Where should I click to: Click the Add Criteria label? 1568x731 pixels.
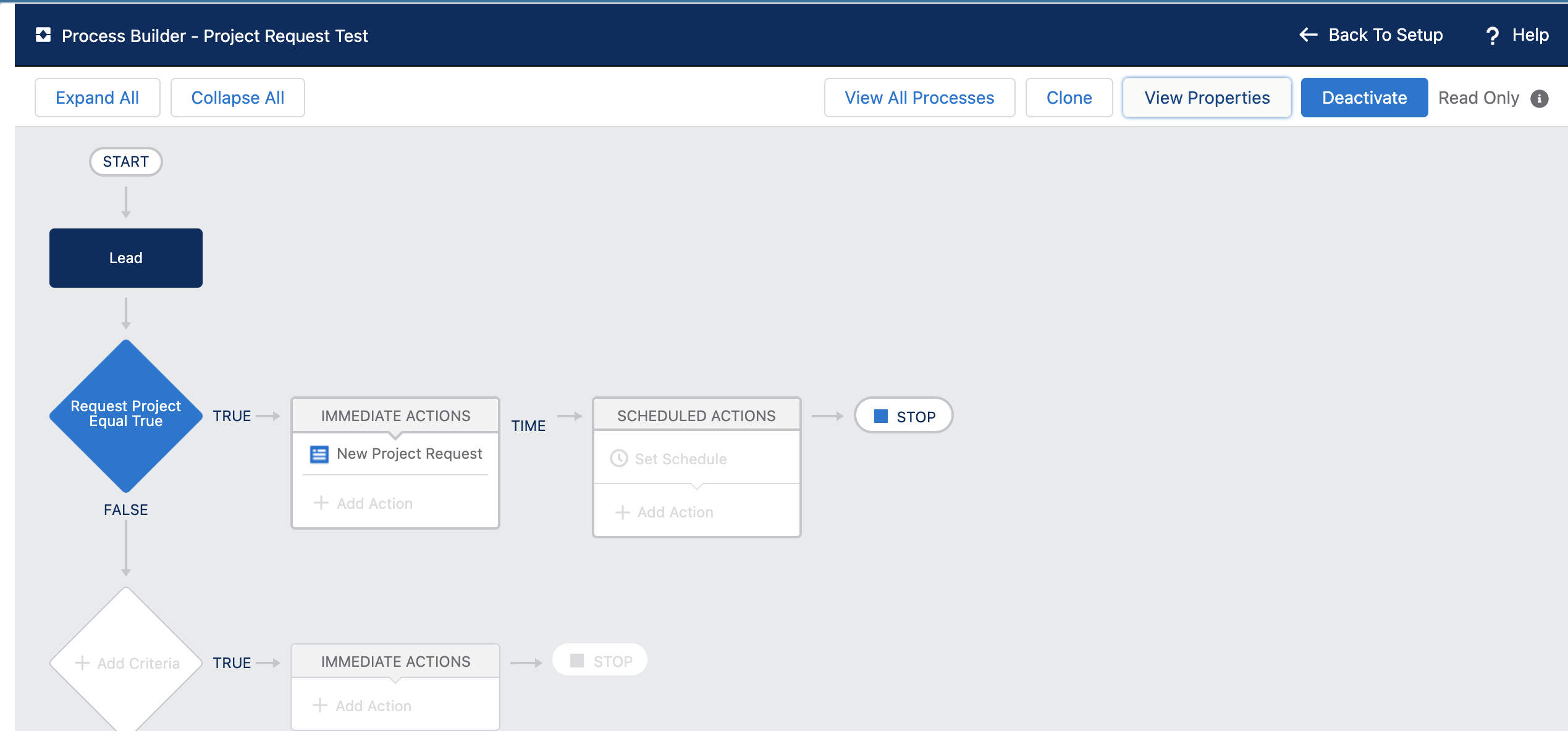[x=138, y=664]
